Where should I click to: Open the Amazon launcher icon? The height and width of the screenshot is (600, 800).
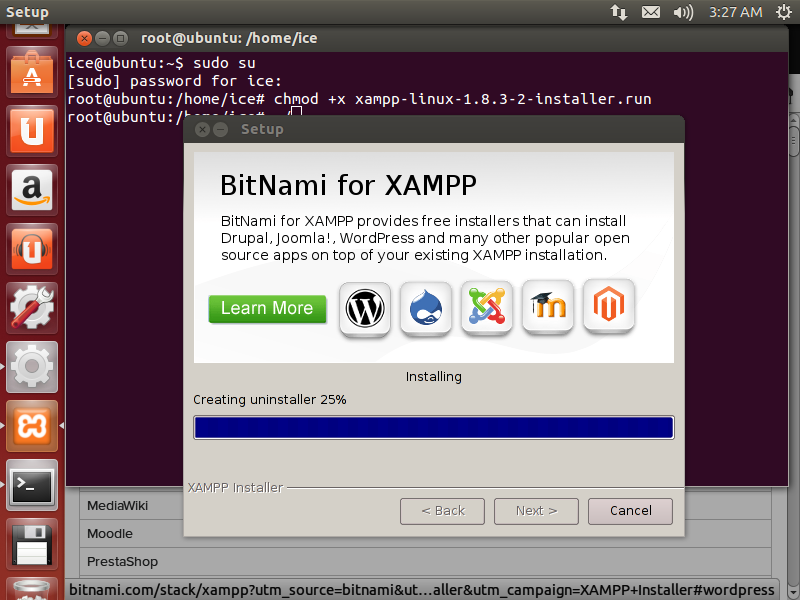click(32, 190)
